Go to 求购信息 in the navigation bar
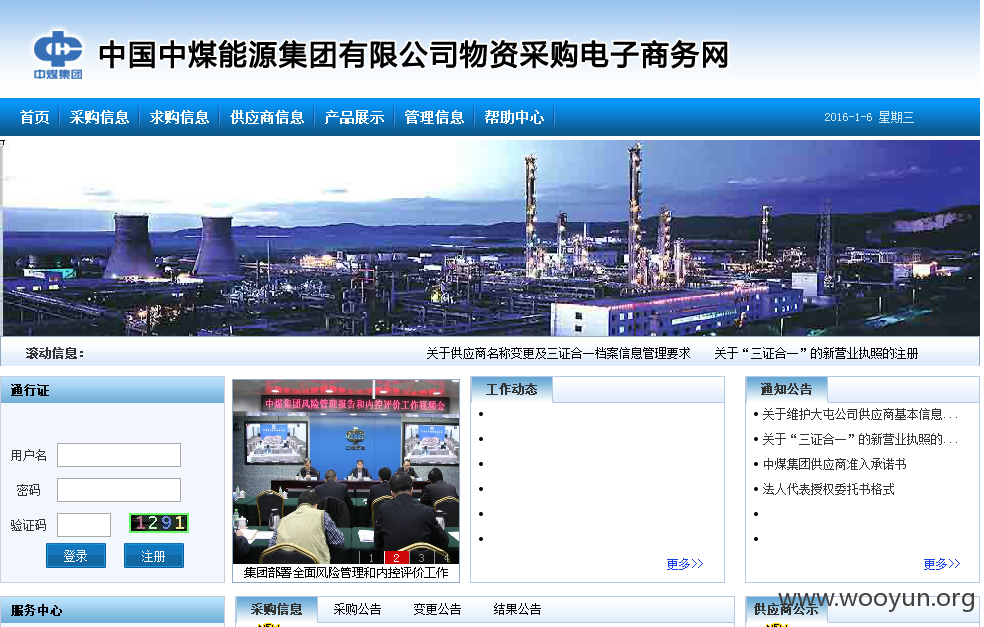Image resolution: width=984 pixels, height=627 pixels. point(179,117)
